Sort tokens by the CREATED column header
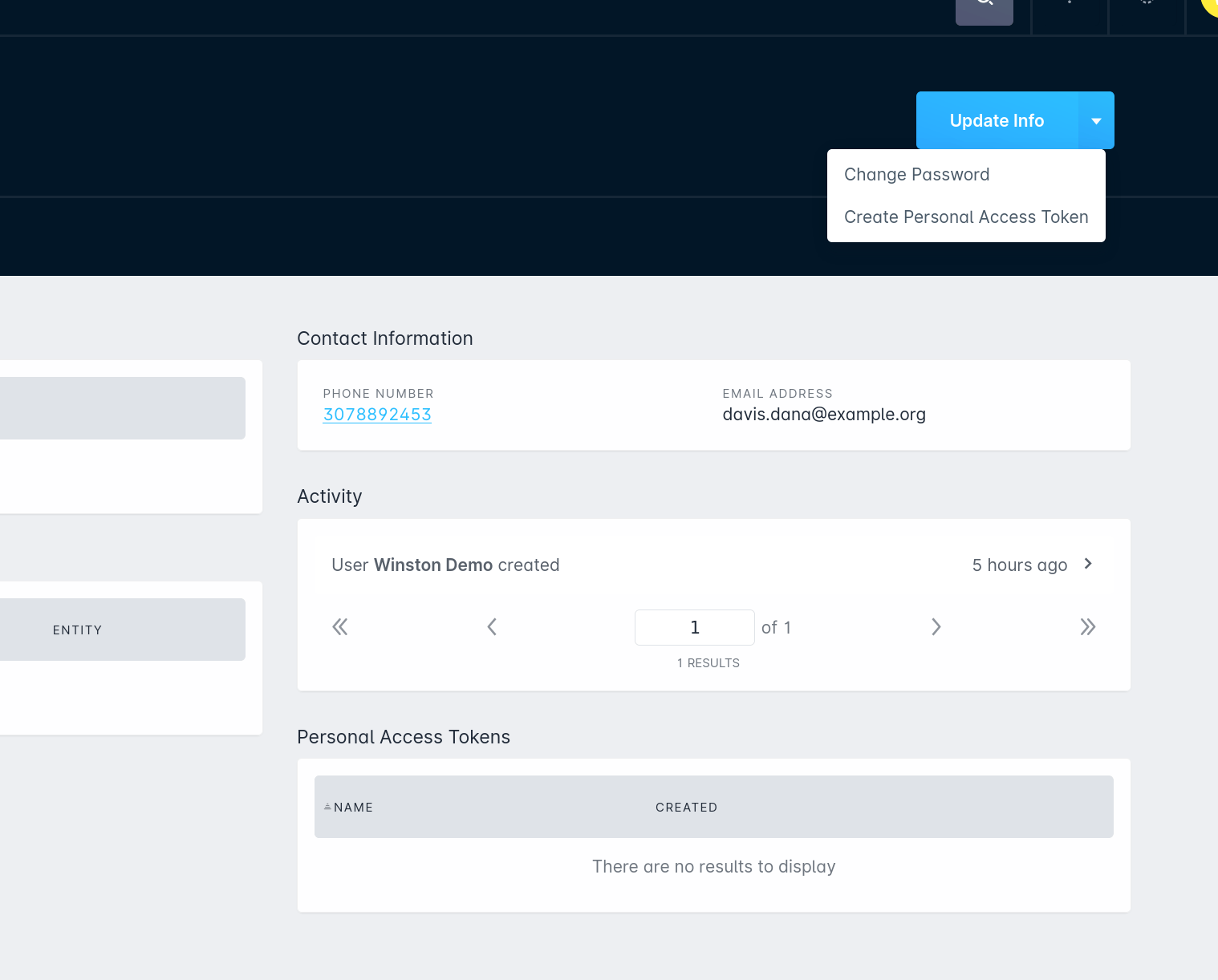1218x980 pixels. pos(686,807)
